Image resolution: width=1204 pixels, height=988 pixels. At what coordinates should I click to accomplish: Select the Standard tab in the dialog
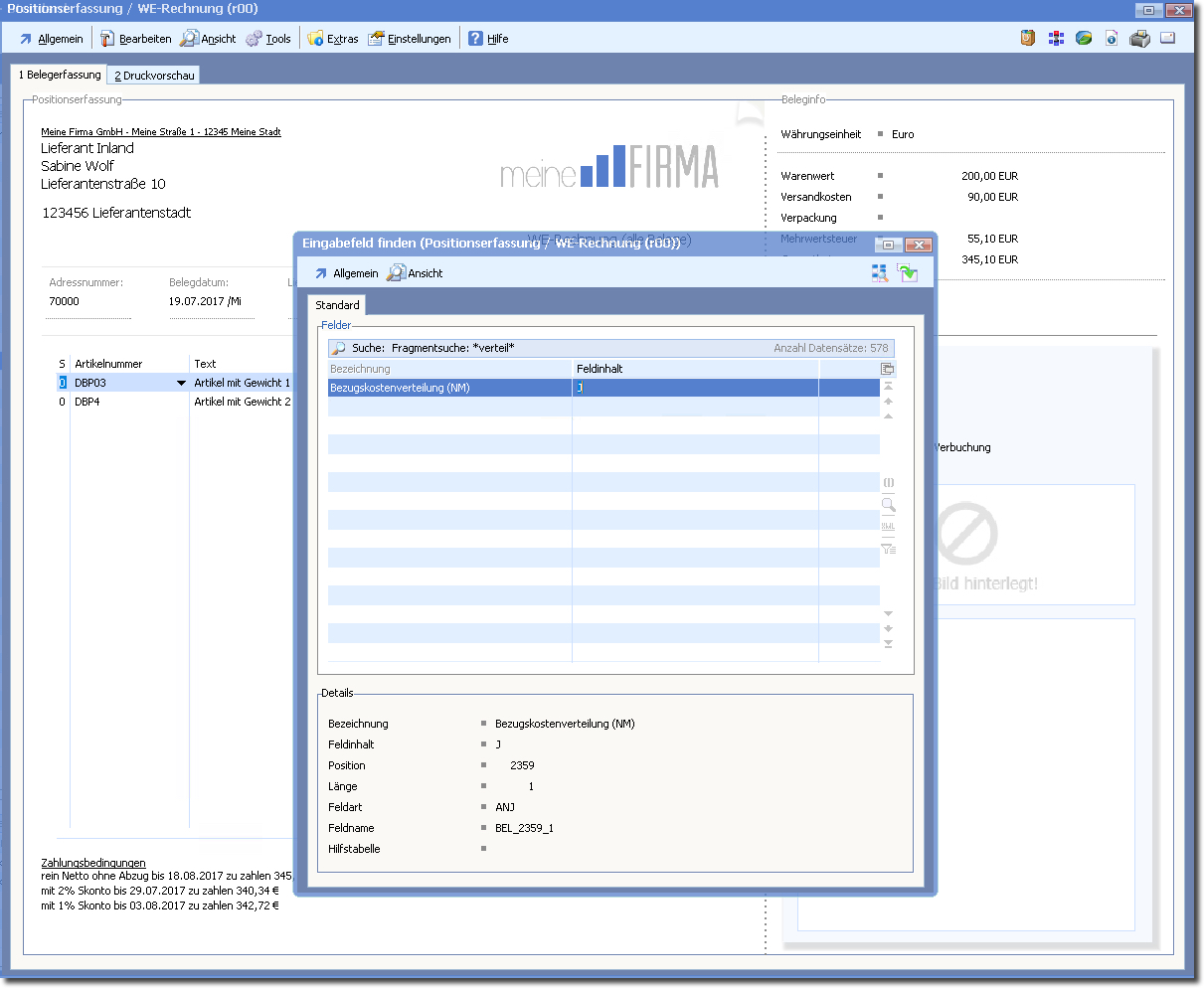coord(337,305)
